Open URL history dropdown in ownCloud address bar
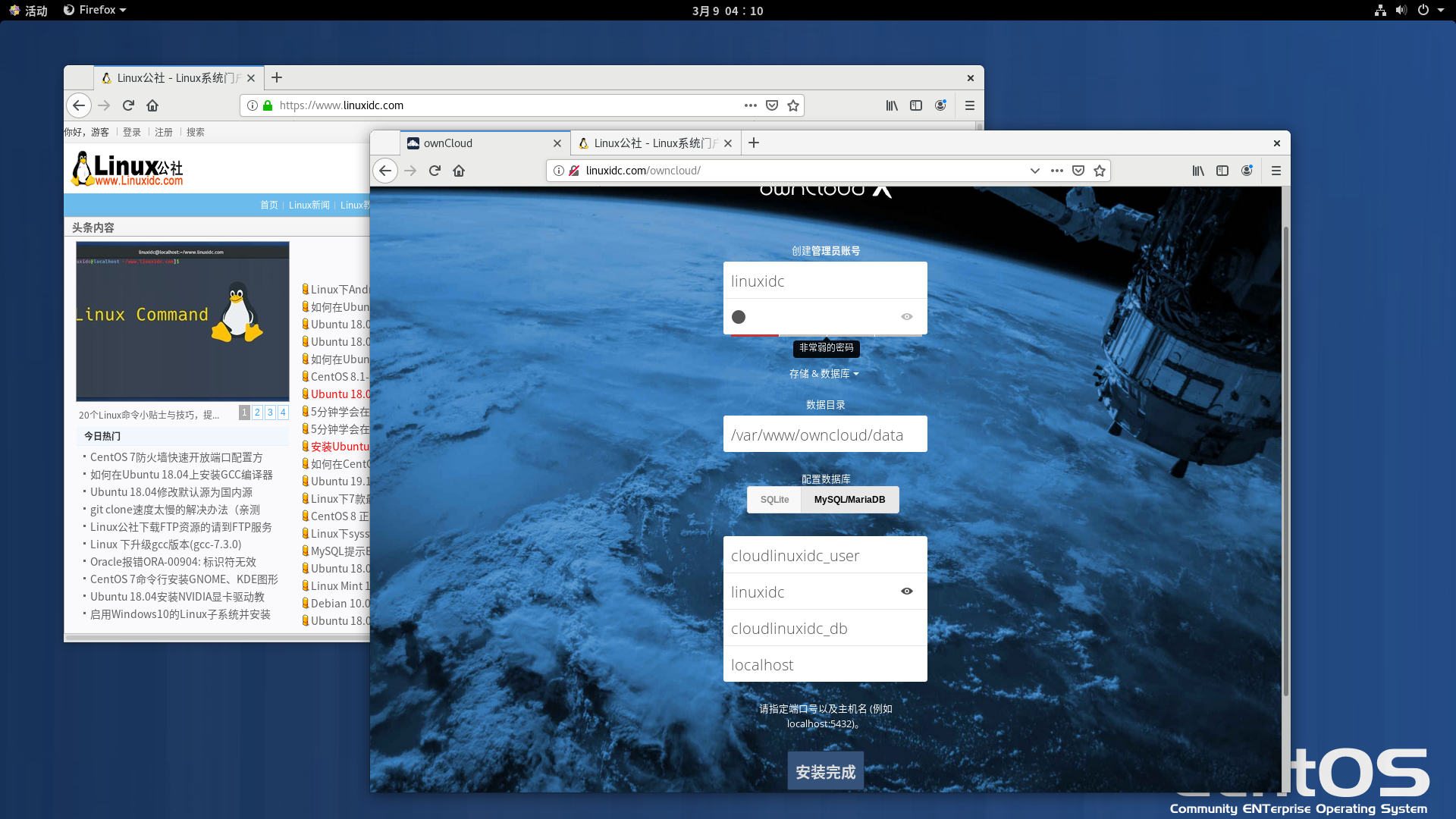The width and height of the screenshot is (1456, 819). pyautogui.click(x=1034, y=171)
